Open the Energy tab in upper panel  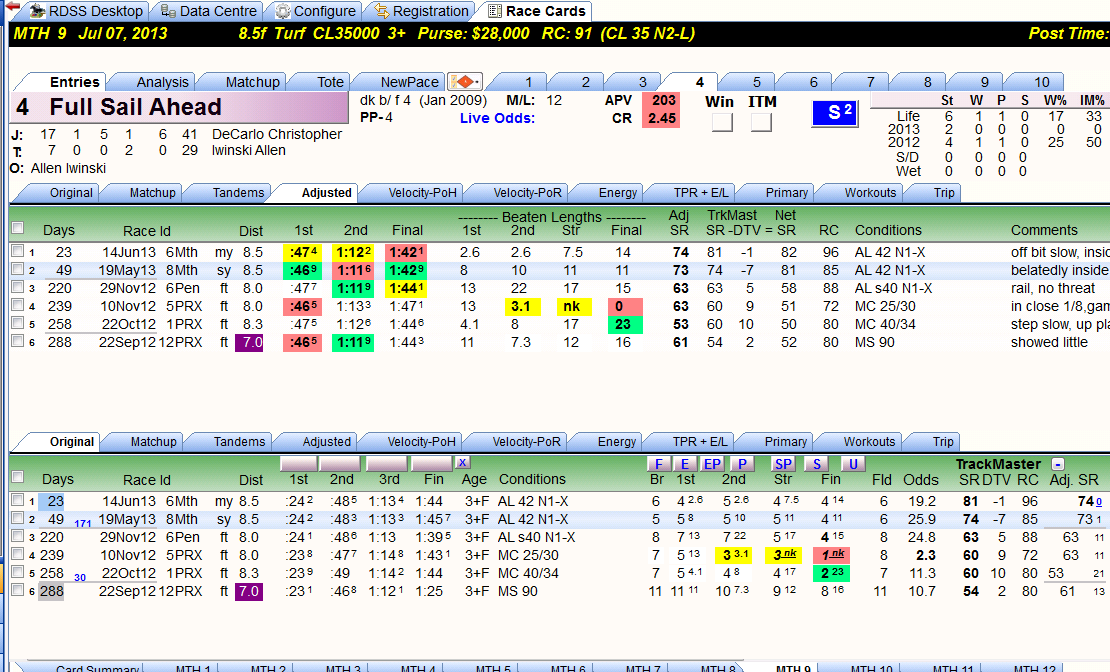pyautogui.click(x=617, y=193)
